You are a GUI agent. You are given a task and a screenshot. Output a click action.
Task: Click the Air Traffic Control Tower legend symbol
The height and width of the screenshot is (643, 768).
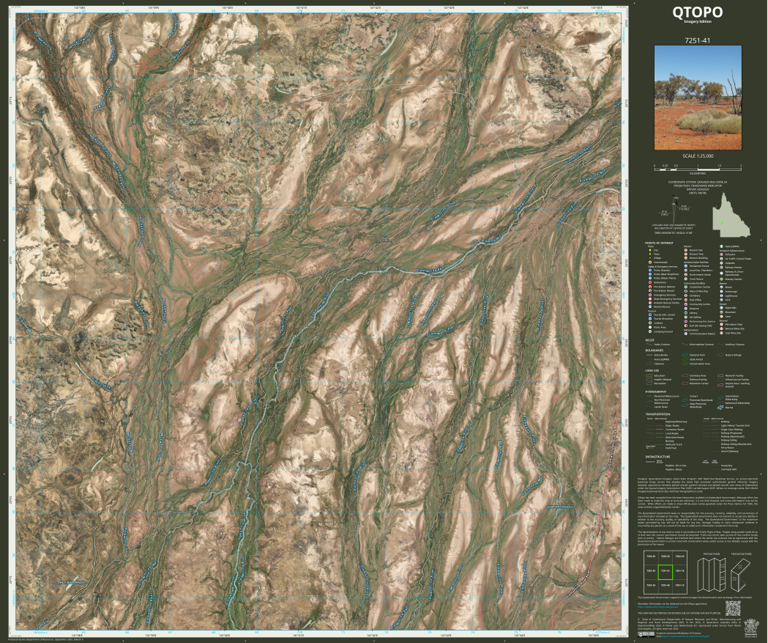(721, 259)
